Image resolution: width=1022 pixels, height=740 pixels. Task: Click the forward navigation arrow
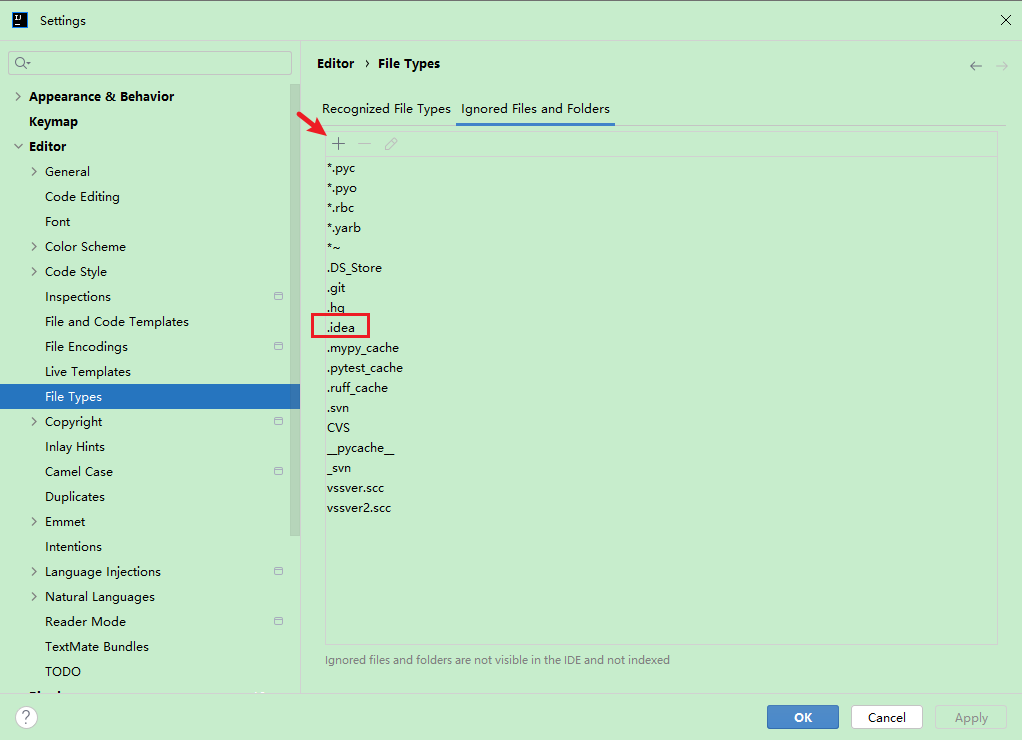[x=1001, y=66]
